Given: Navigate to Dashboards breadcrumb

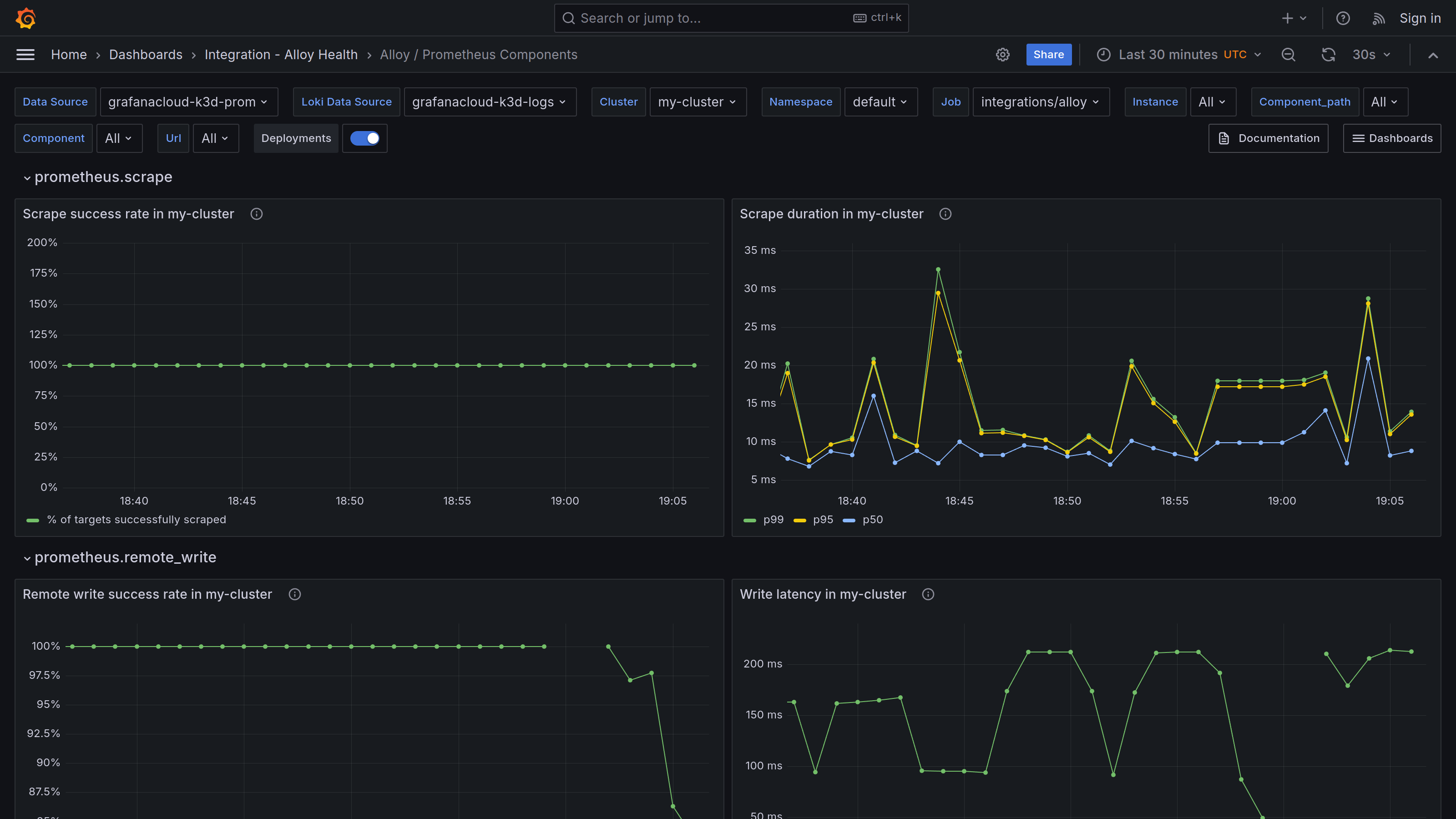Looking at the screenshot, I should click(x=145, y=54).
